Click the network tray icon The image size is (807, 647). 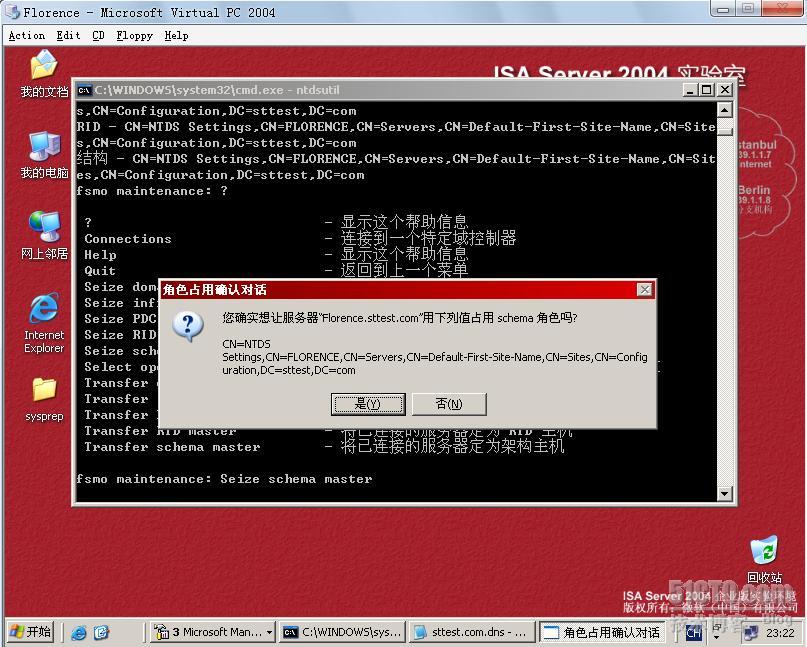tap(751, 633)
